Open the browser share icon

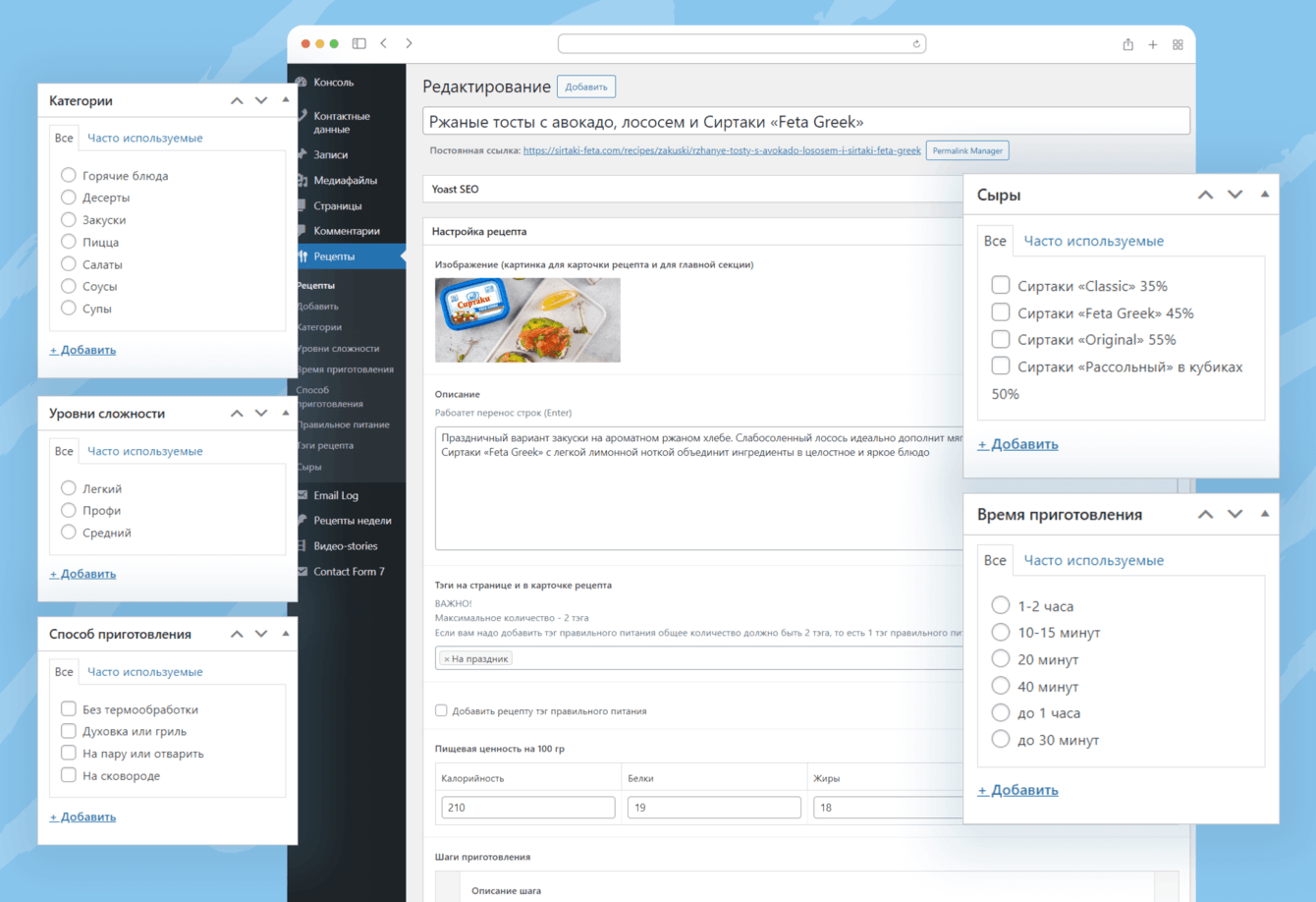pyautogui.click(x=1127, y=44)
